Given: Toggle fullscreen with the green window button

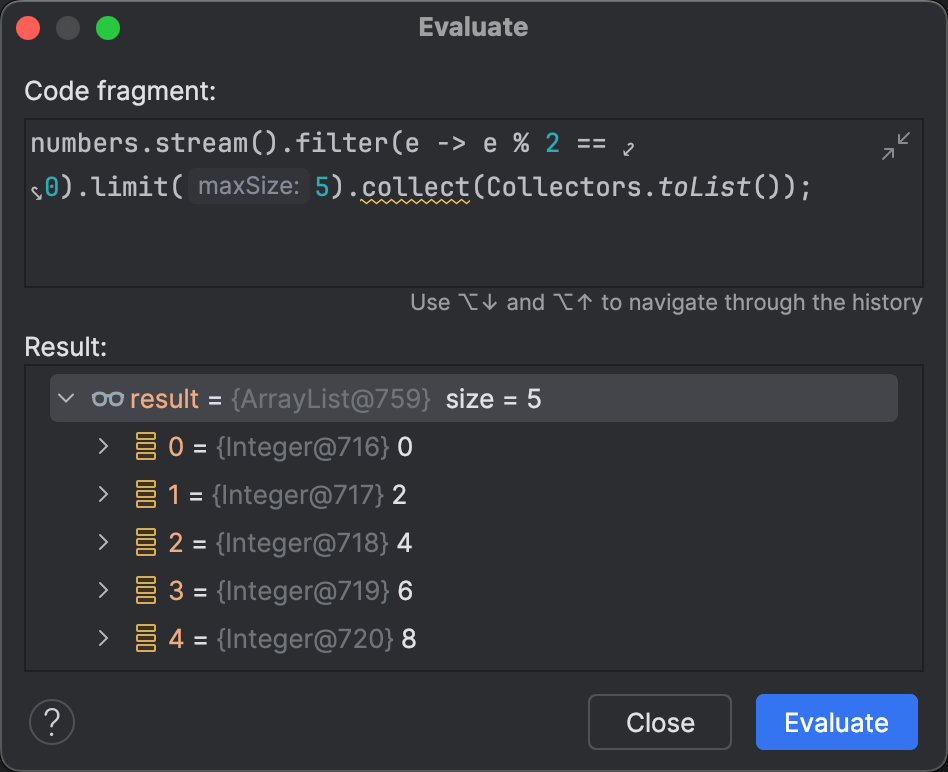Looking at the screenshot, I should [x=109, y=29].
